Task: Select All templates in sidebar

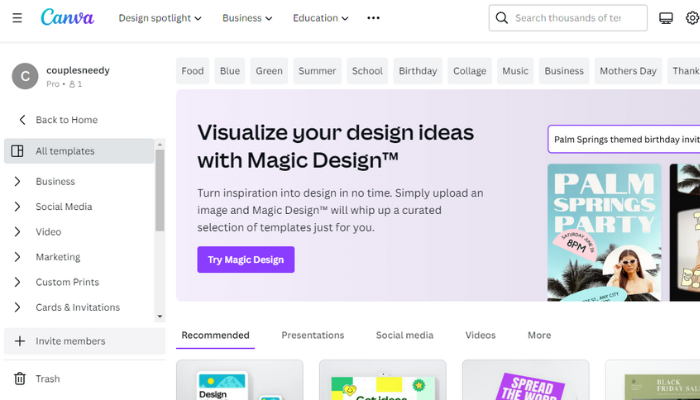Action: click(x=79, y=151)
